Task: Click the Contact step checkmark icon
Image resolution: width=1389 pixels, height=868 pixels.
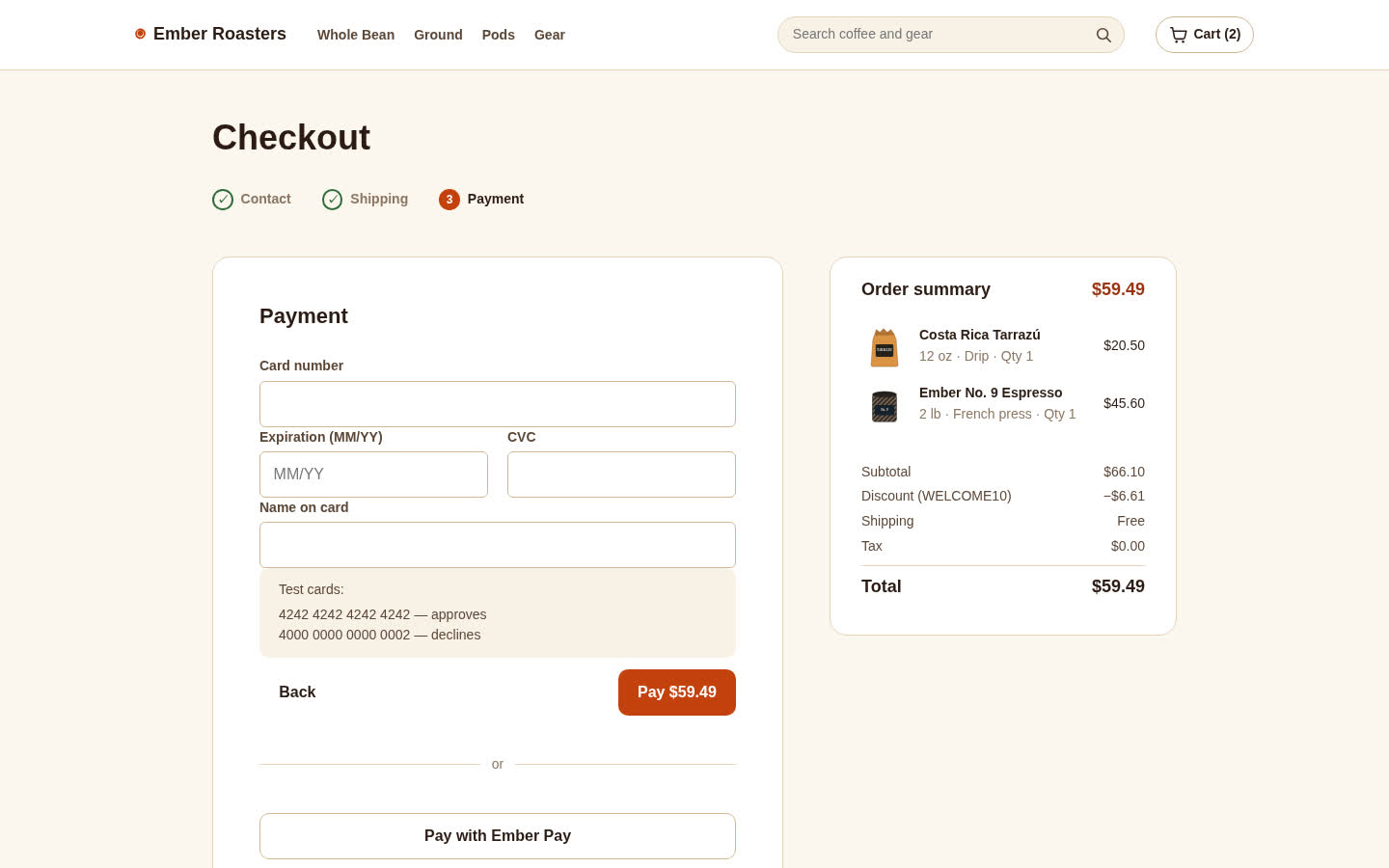Action: (x=223, y=200)
